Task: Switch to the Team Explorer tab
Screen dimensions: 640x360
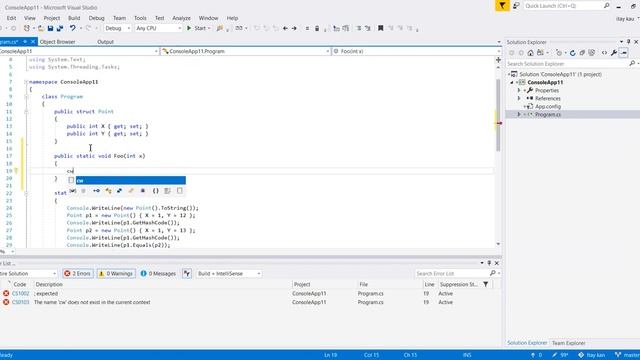Action: tap(569, 343)
